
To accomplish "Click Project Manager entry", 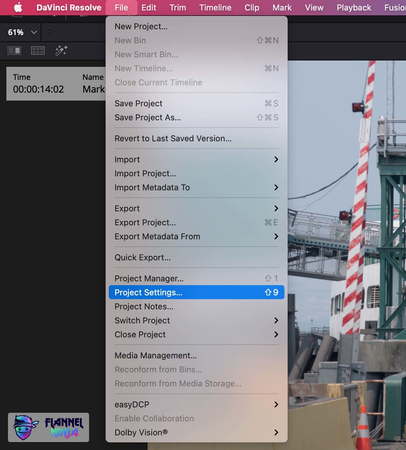I will click(x=196, y=278).
